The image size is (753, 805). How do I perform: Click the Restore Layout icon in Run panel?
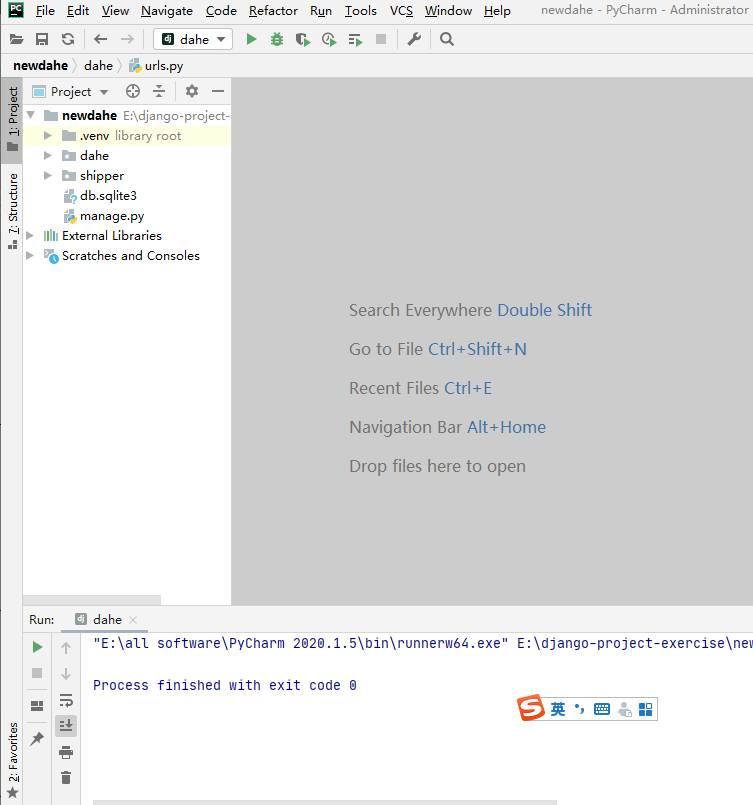pos(37,706)
